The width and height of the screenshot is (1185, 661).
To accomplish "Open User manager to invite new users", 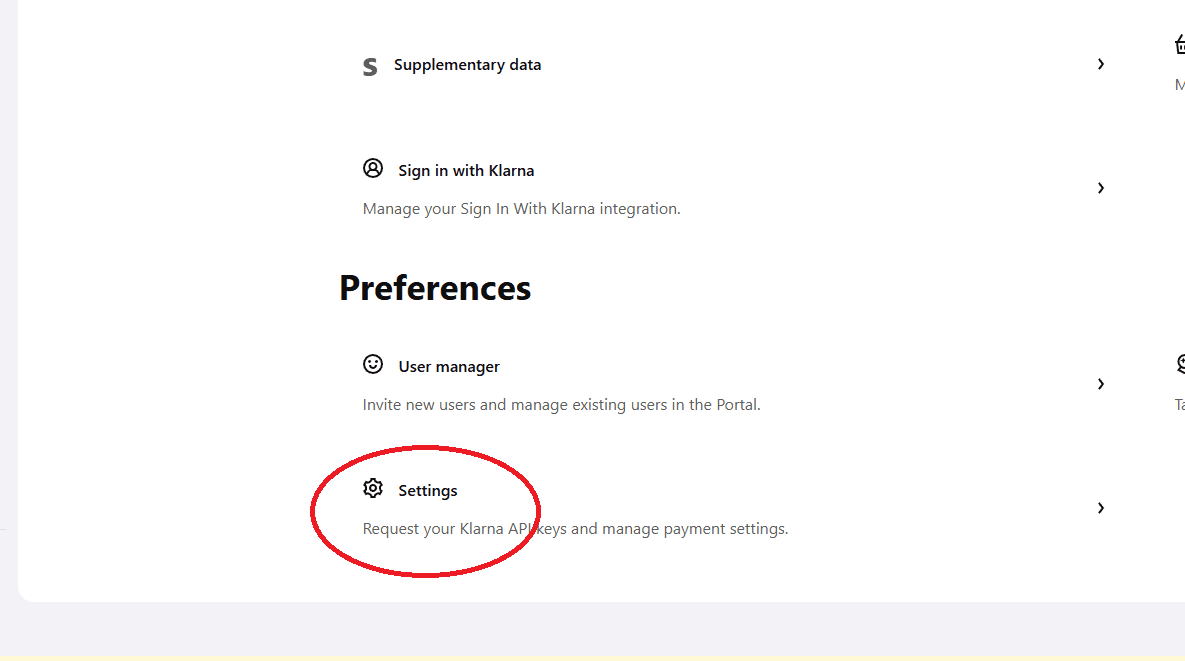I will 448,366.
